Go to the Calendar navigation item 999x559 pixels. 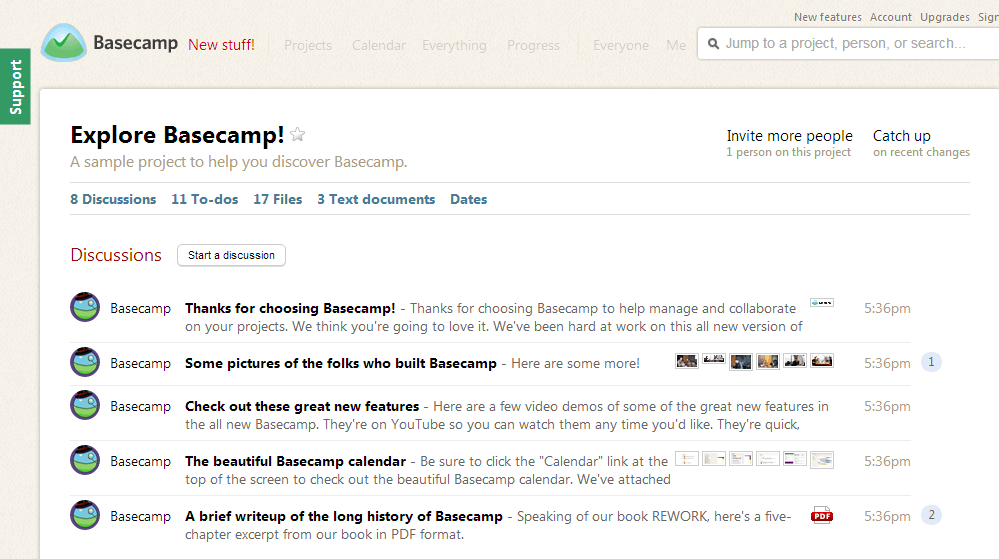pyautogui.click(x=379, y=45)
